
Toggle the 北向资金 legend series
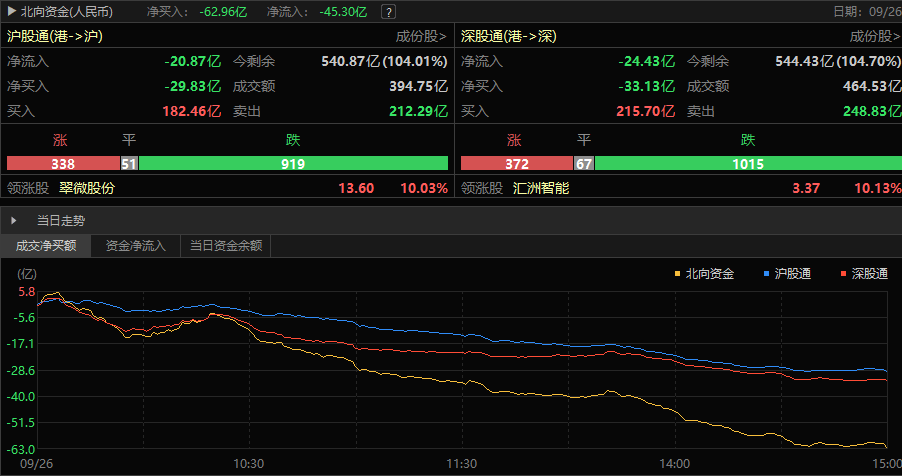point(705,273)
